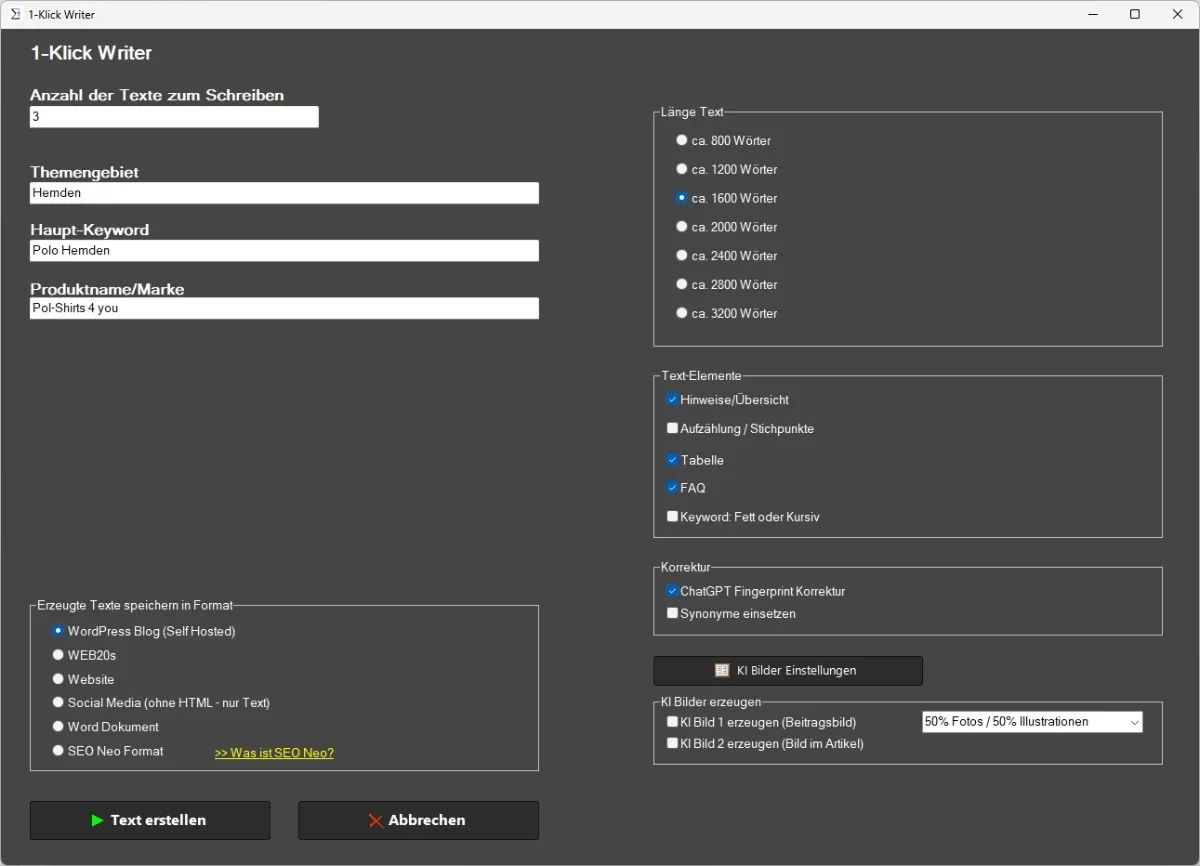Click the Themengebiet field containing Hemden
This screenshot has height=866, width=1200.
coord(284,193)
